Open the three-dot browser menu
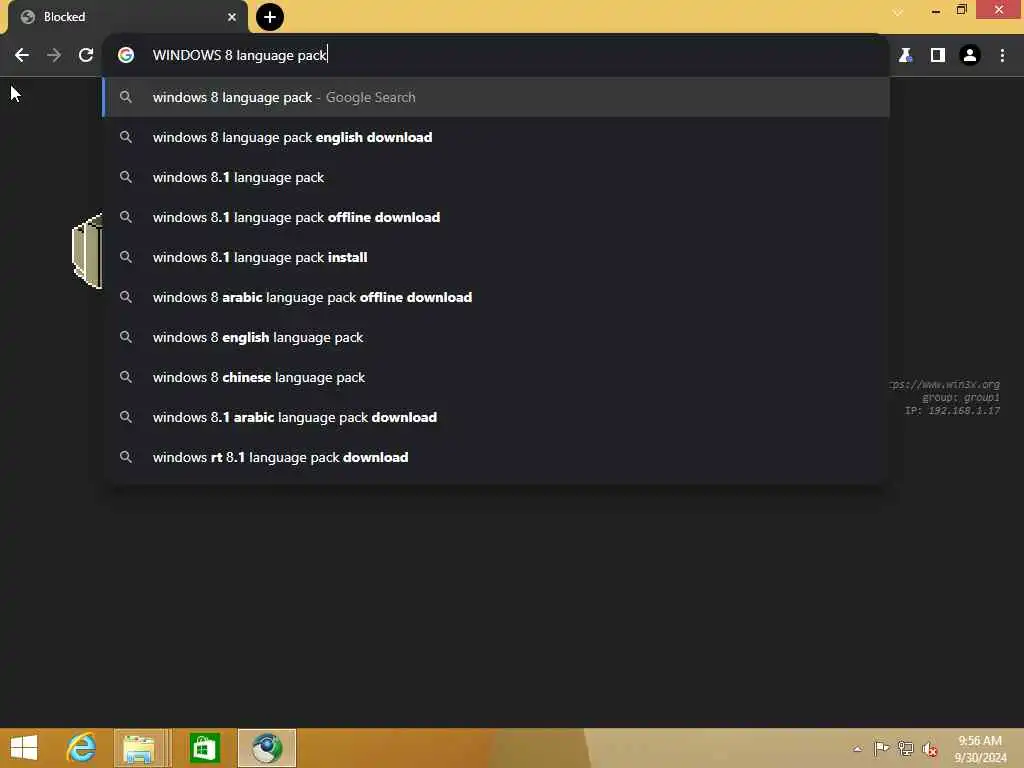This screenshot has width=1024, height=768. [x=1002, y=56]
